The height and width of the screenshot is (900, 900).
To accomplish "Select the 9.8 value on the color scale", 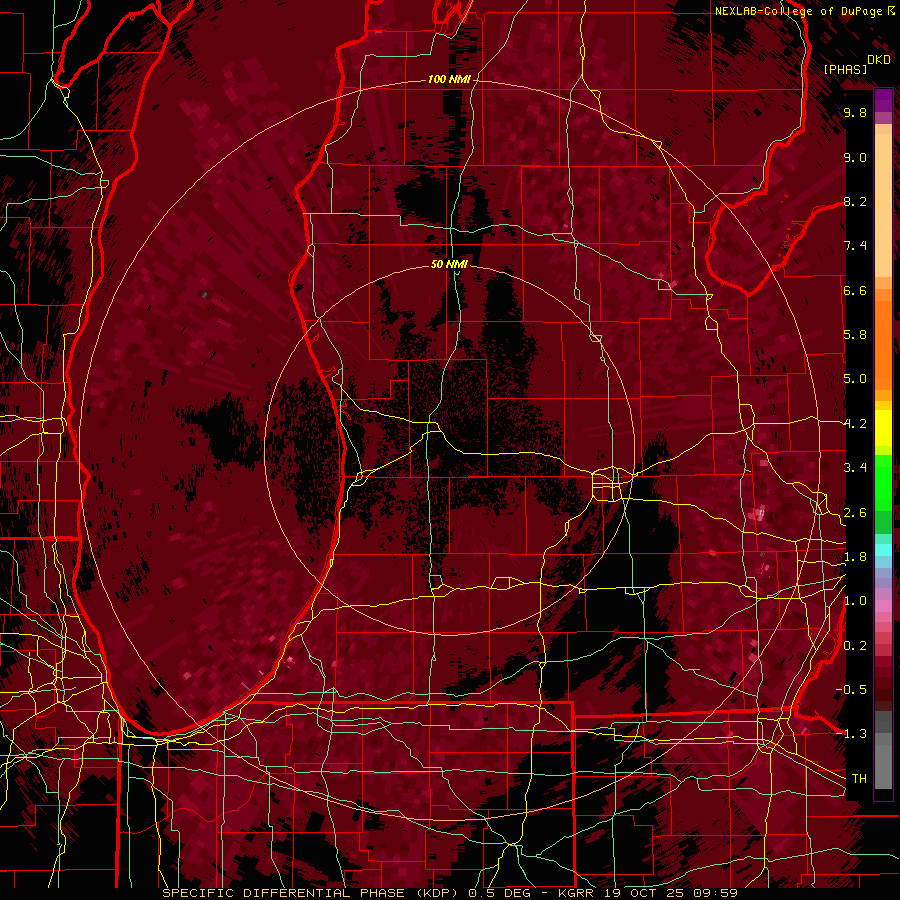I will pos(855,113).
